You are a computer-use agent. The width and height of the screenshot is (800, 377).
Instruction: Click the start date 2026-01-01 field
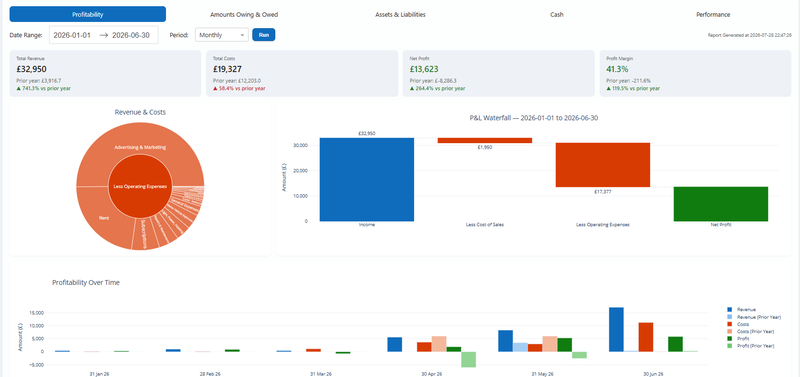72,35
